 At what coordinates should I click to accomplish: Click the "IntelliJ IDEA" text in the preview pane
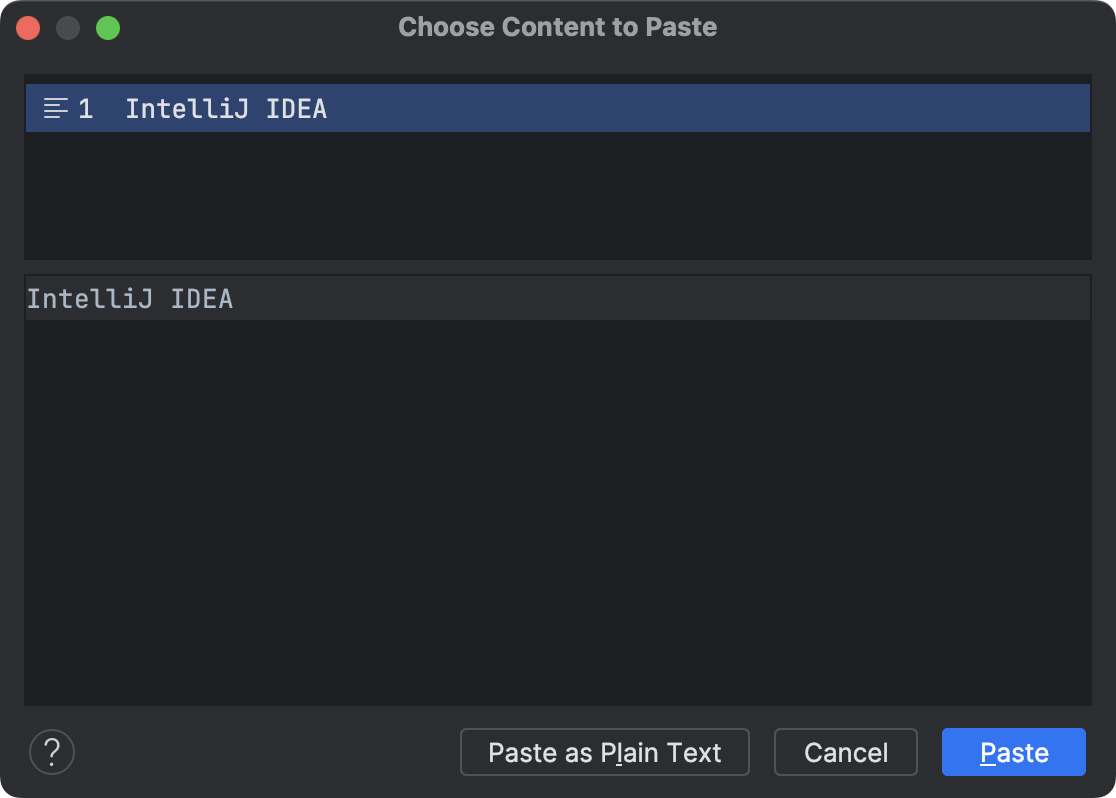130,299
